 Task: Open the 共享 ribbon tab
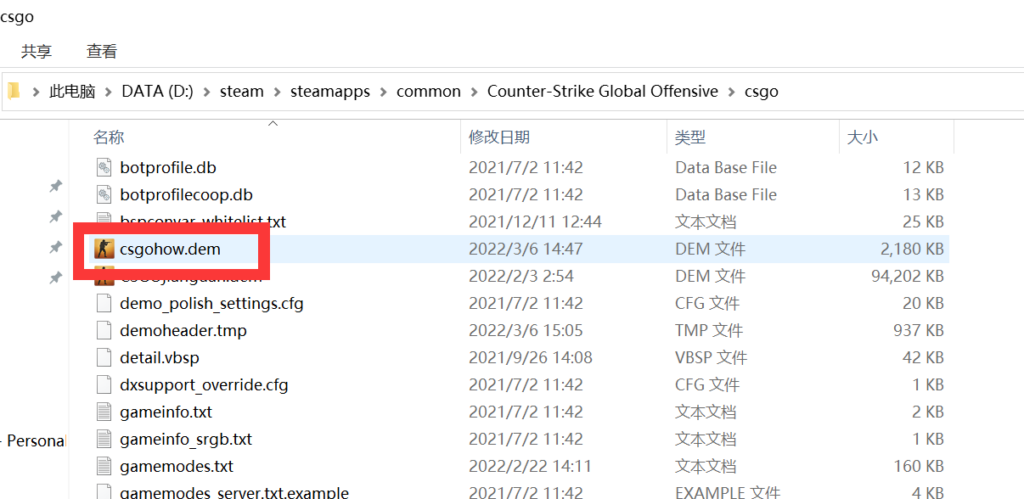(36, 51)
